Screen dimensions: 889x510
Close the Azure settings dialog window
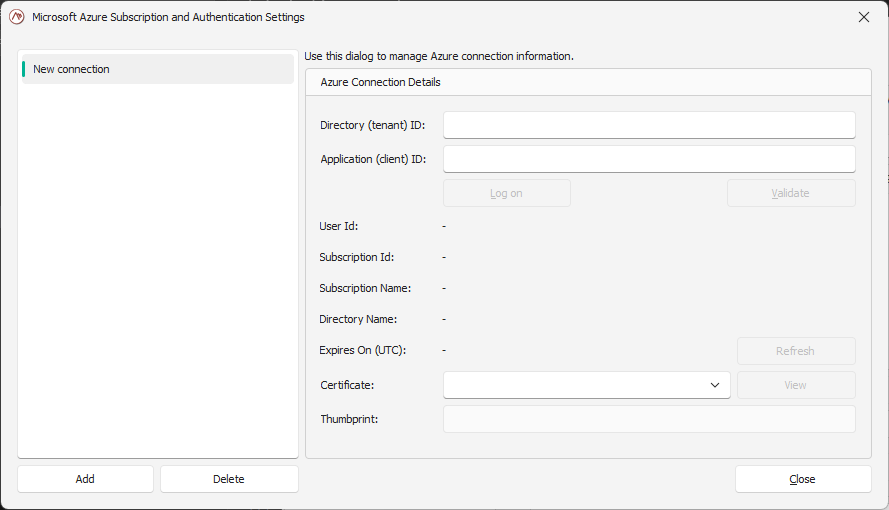tap(863, 17)
